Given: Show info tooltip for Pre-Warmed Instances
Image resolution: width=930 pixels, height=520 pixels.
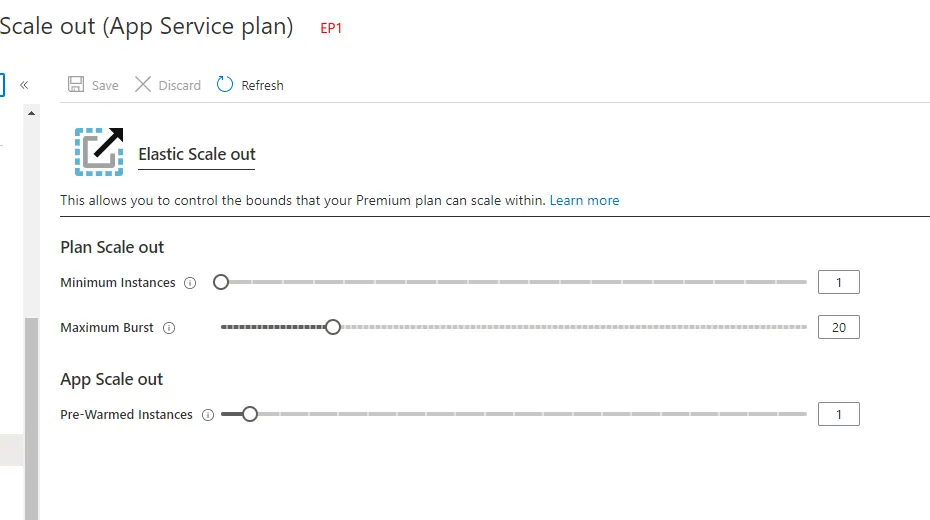Looking at the screenshot, I should pyautogui.click(x=208, y=415).
